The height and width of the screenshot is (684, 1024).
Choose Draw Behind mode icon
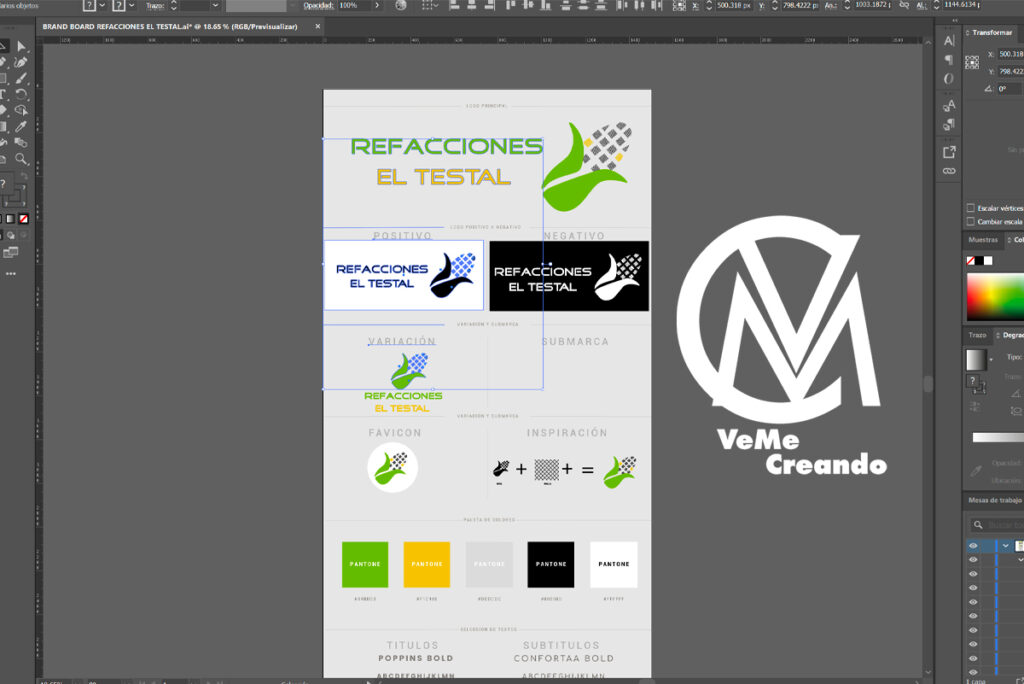tap(11, 235)
